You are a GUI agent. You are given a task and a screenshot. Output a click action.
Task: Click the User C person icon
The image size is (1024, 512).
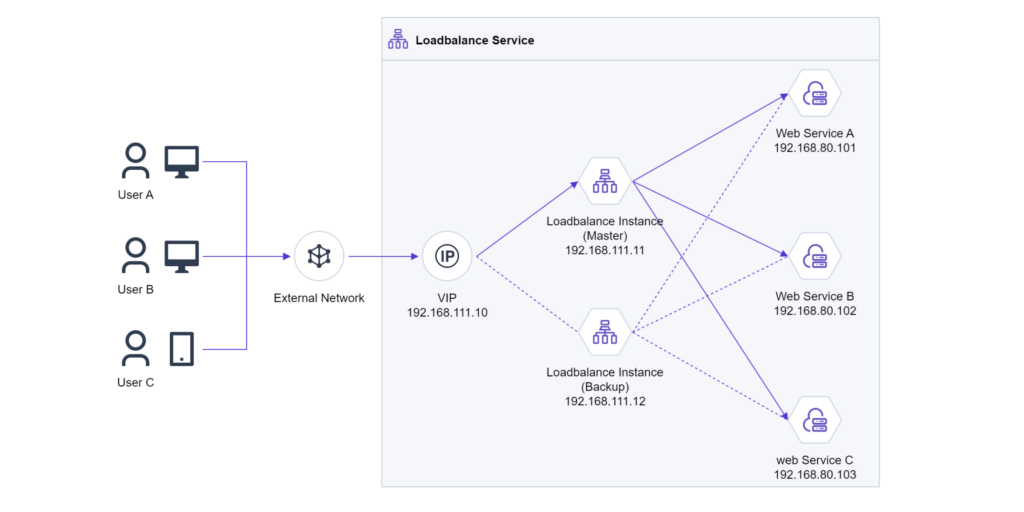[135, 349]
